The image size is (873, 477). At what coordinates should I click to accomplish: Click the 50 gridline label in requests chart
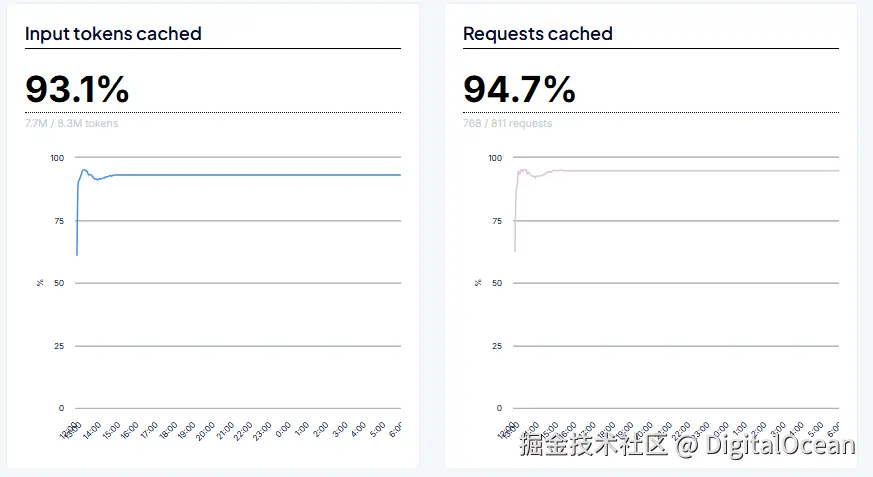497,283
